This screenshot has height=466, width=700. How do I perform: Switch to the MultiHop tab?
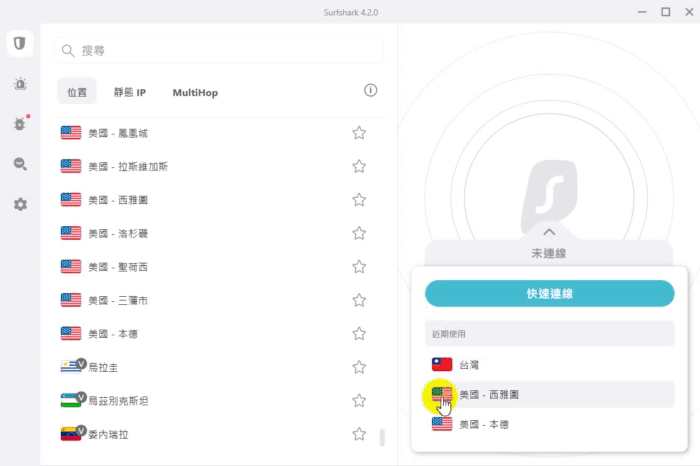pos(195,92)
